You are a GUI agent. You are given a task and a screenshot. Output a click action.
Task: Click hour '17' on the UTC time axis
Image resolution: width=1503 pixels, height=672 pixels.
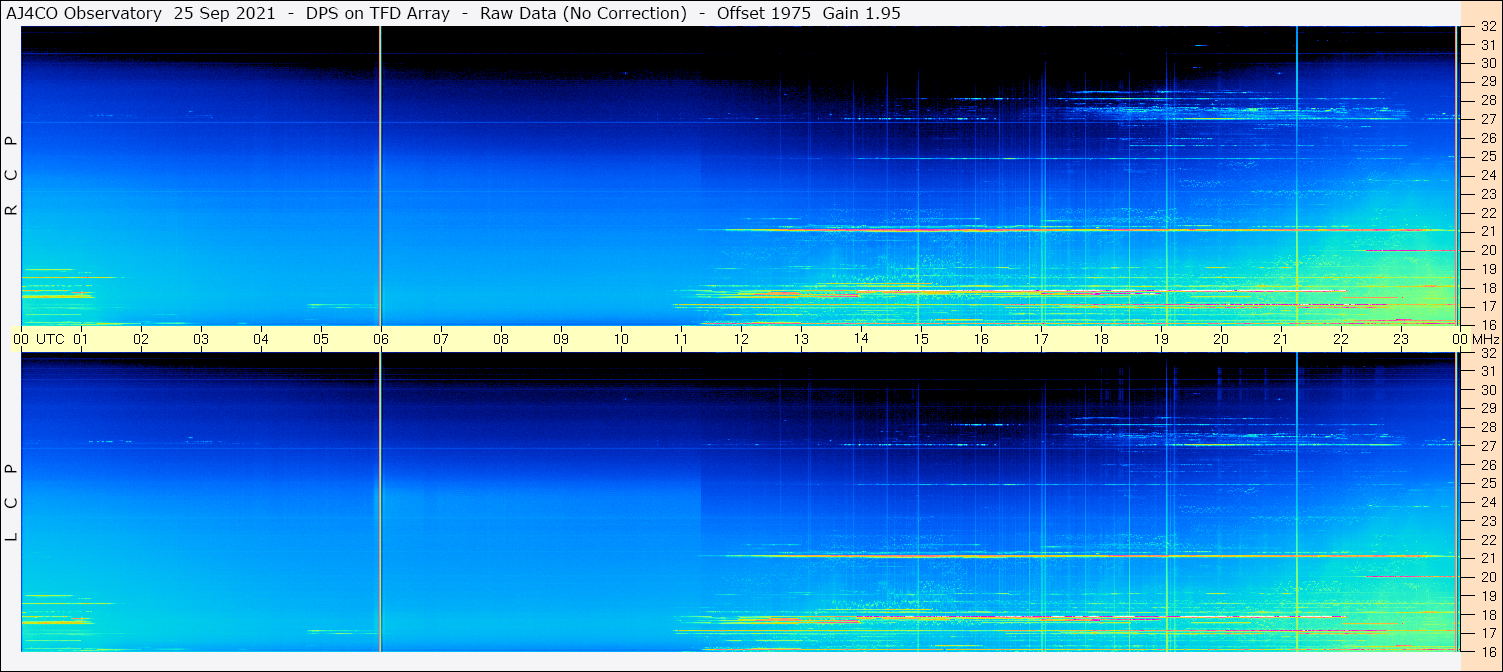click(1041, 339)
